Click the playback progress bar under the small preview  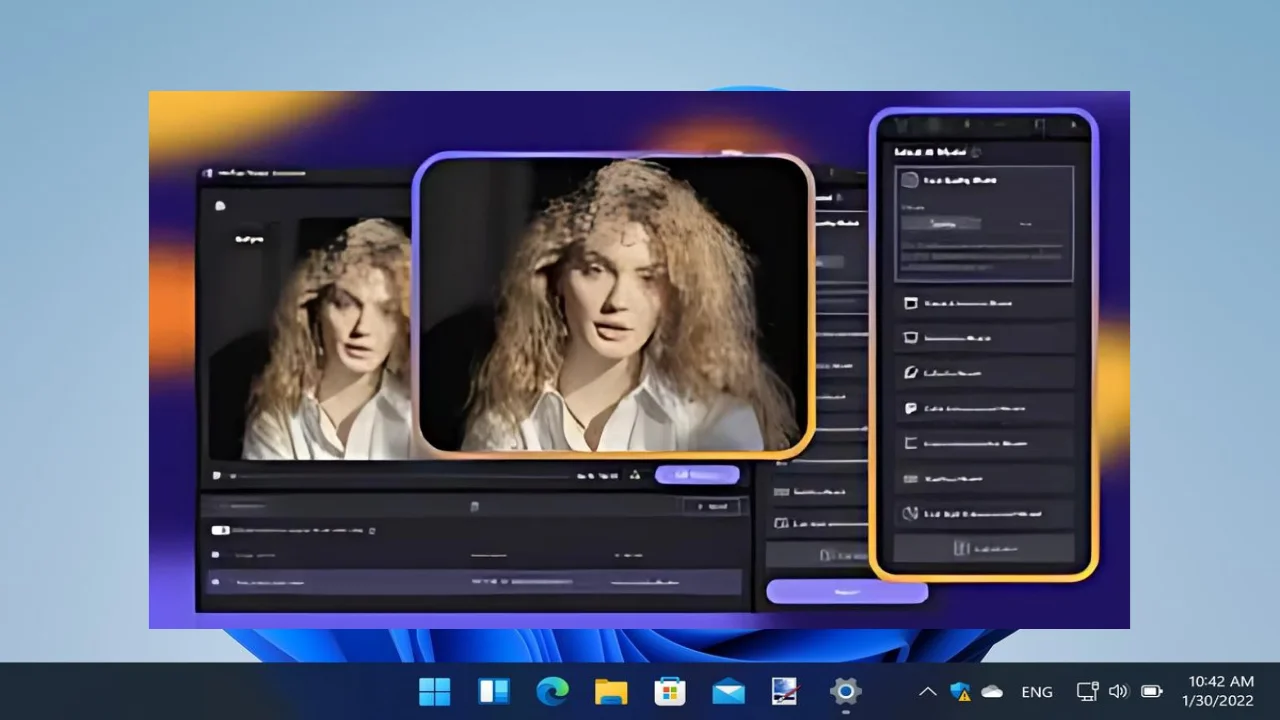[400, 476]
